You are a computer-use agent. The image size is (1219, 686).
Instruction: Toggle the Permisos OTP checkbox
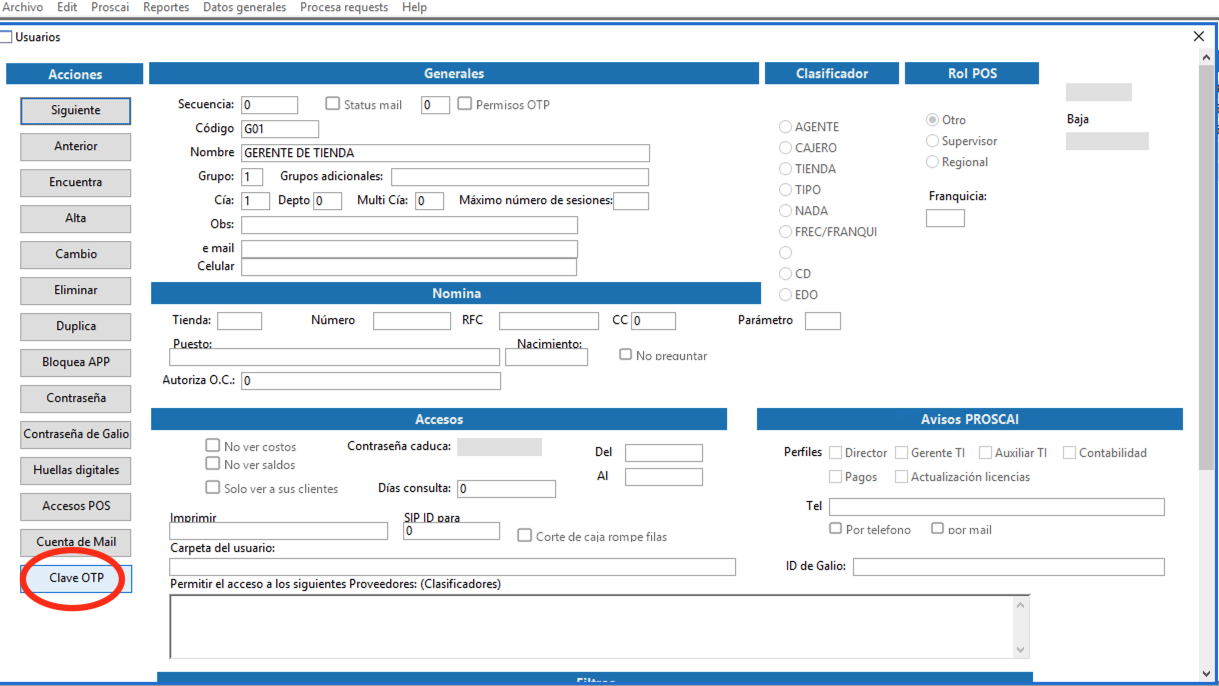coord(464,104)
